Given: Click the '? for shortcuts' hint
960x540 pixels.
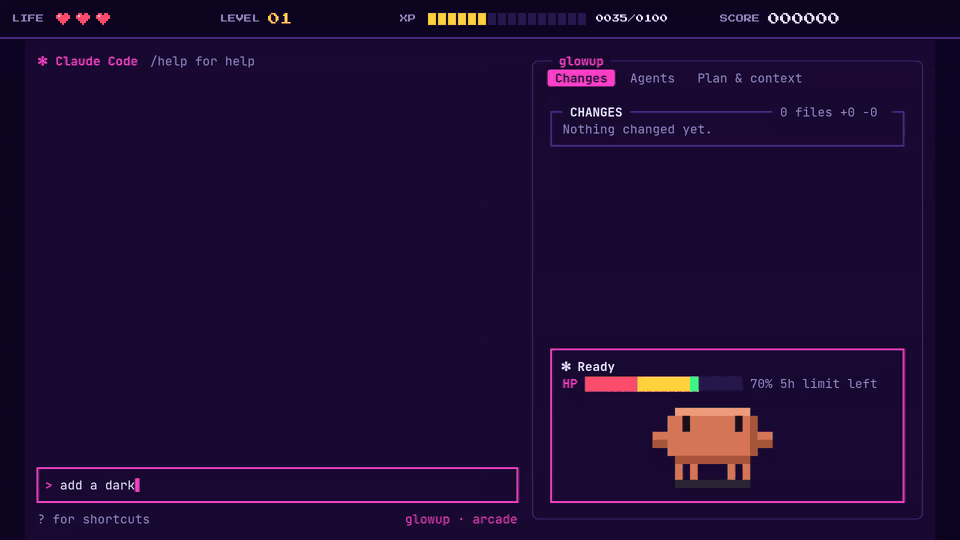Looking at the screenshot, I should tap(94, 519).
